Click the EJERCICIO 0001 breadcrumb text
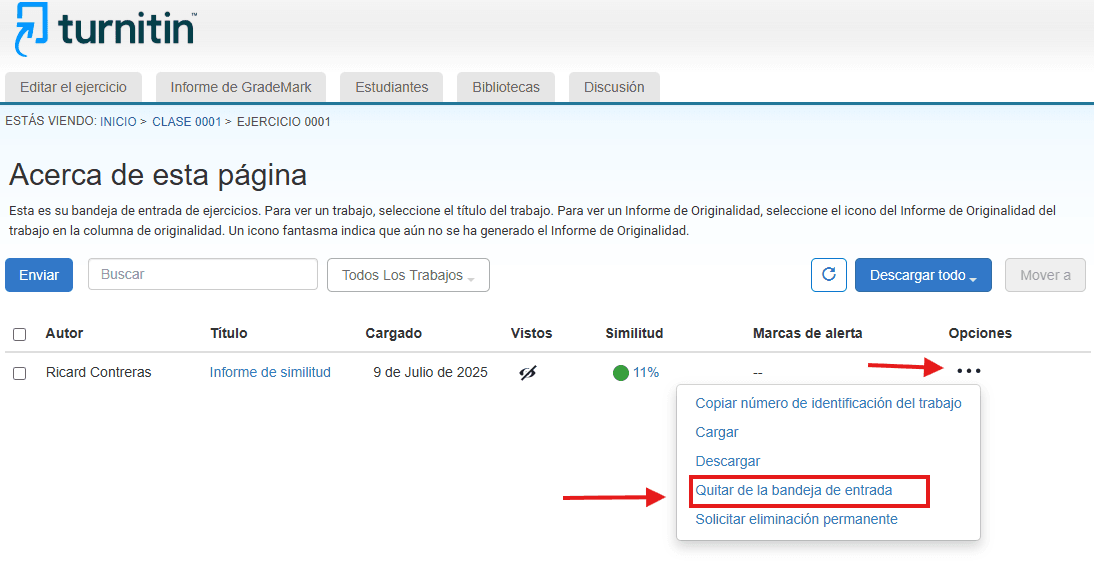This screenshot has width=1094, height=570. [x=283, y=121]
